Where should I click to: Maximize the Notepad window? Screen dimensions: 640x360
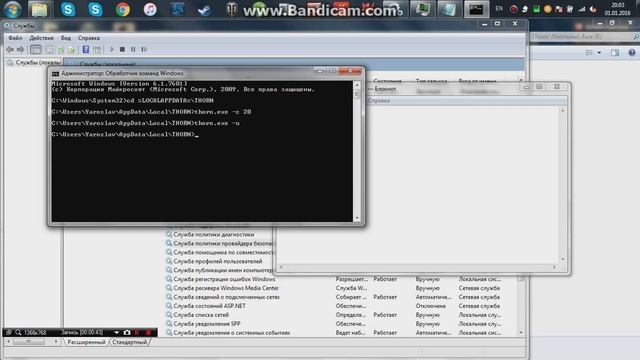tap(539, 87)
